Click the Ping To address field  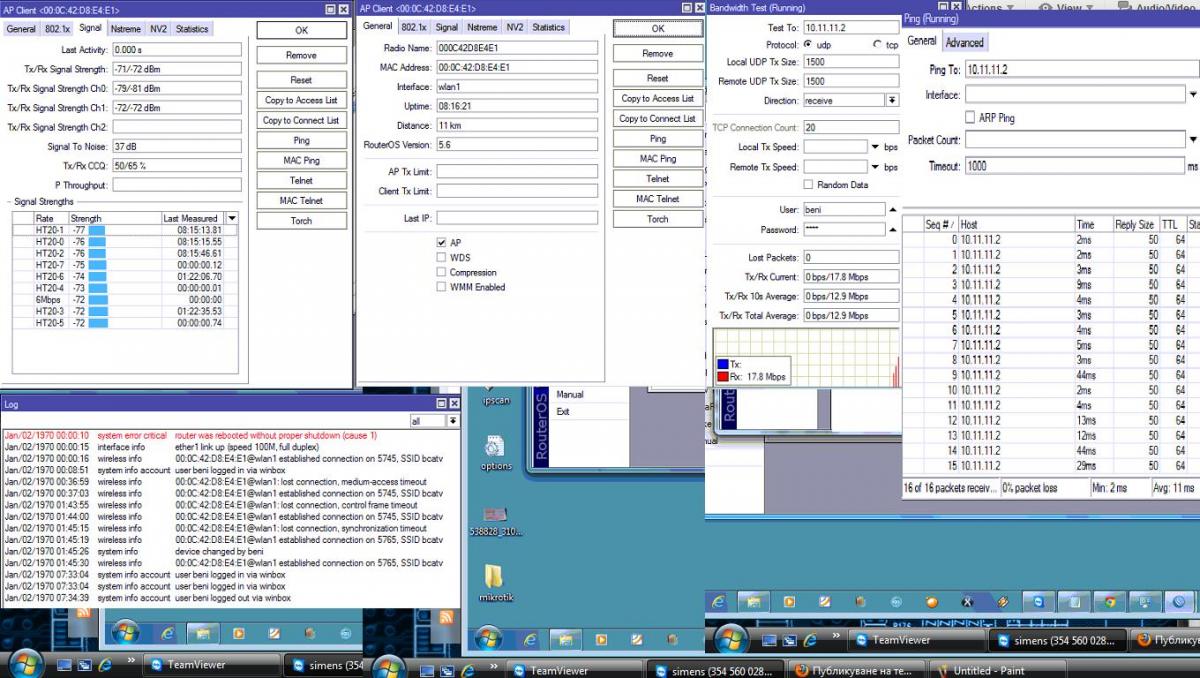pos(1080,70)
